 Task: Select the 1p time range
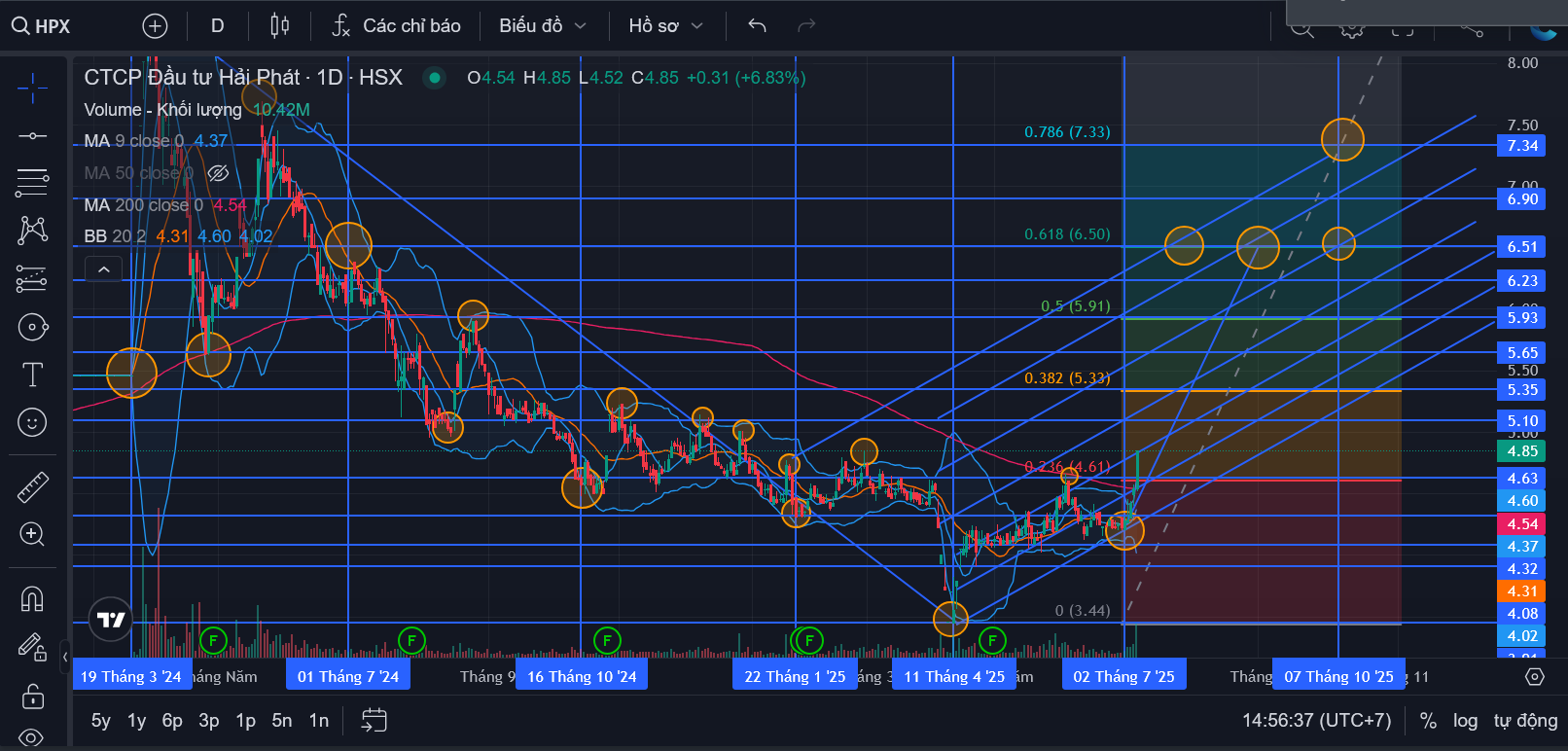click(246, 721)
